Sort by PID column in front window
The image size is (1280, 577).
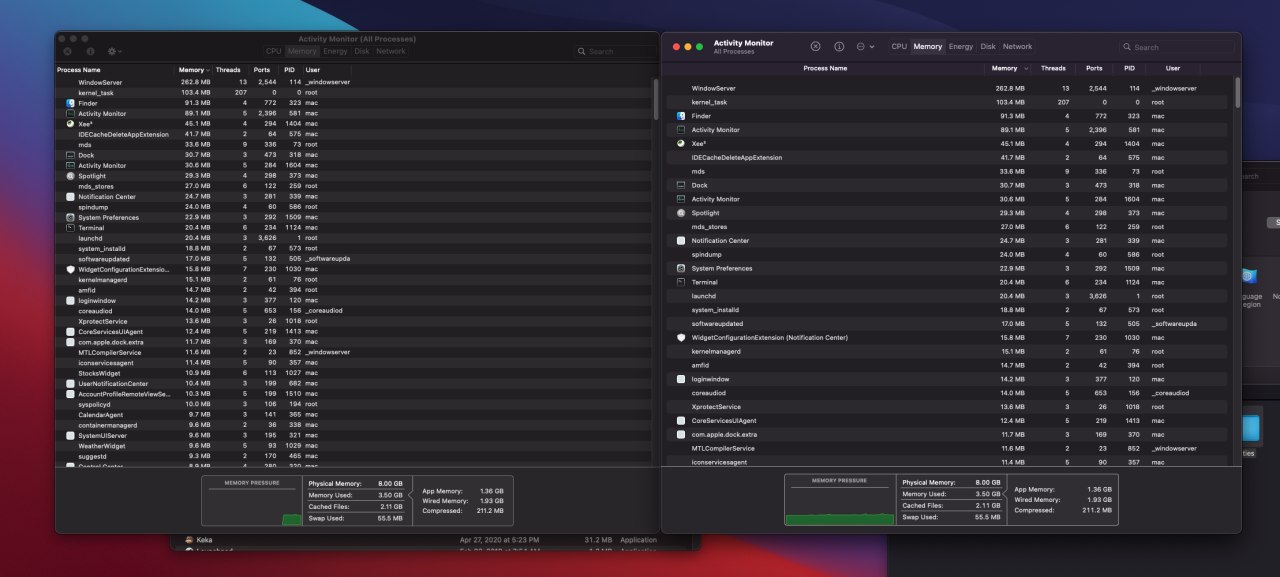pos(1128,68)
